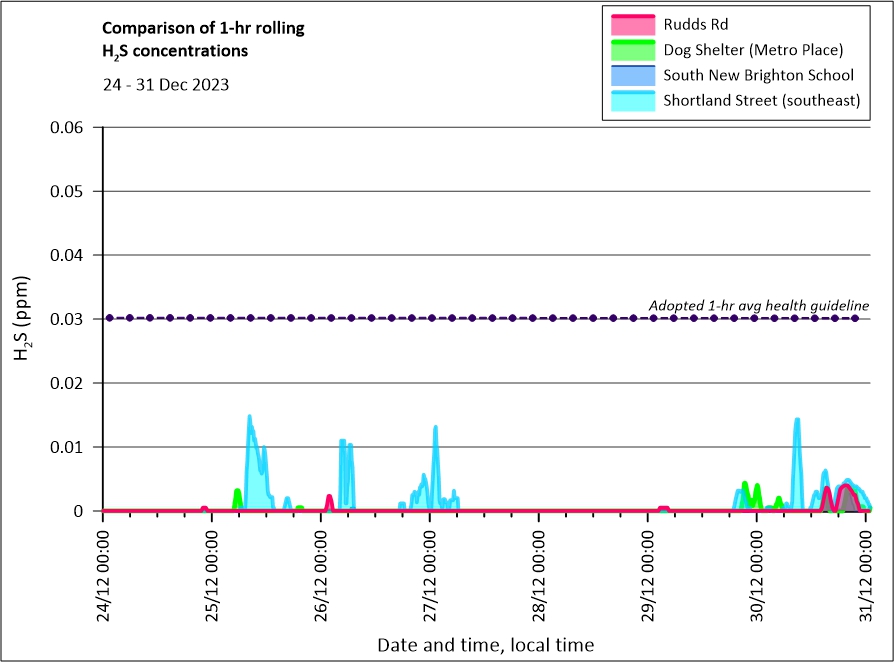Click the chart title 'Comparison of 1-hr rolling'
Screen dimensions: 894x662
tap(203, 28)
